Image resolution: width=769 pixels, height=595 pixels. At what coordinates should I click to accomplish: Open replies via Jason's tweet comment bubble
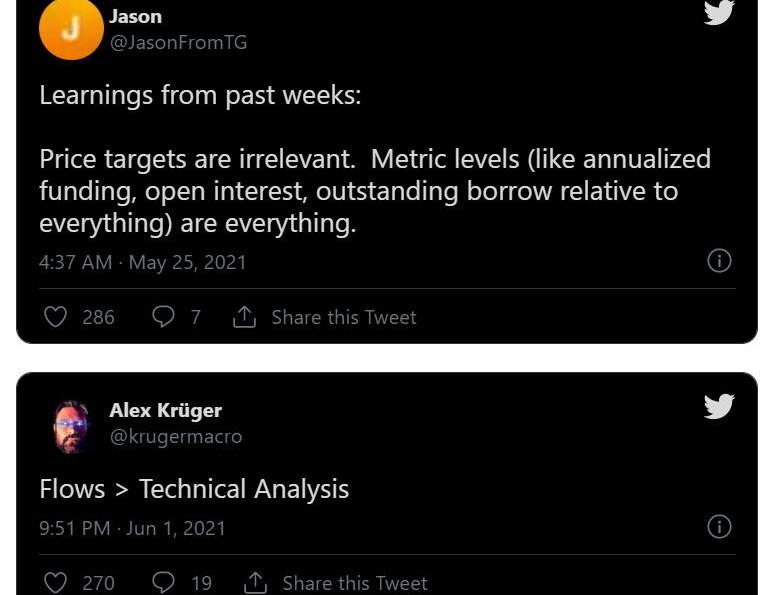coord(163,317)
